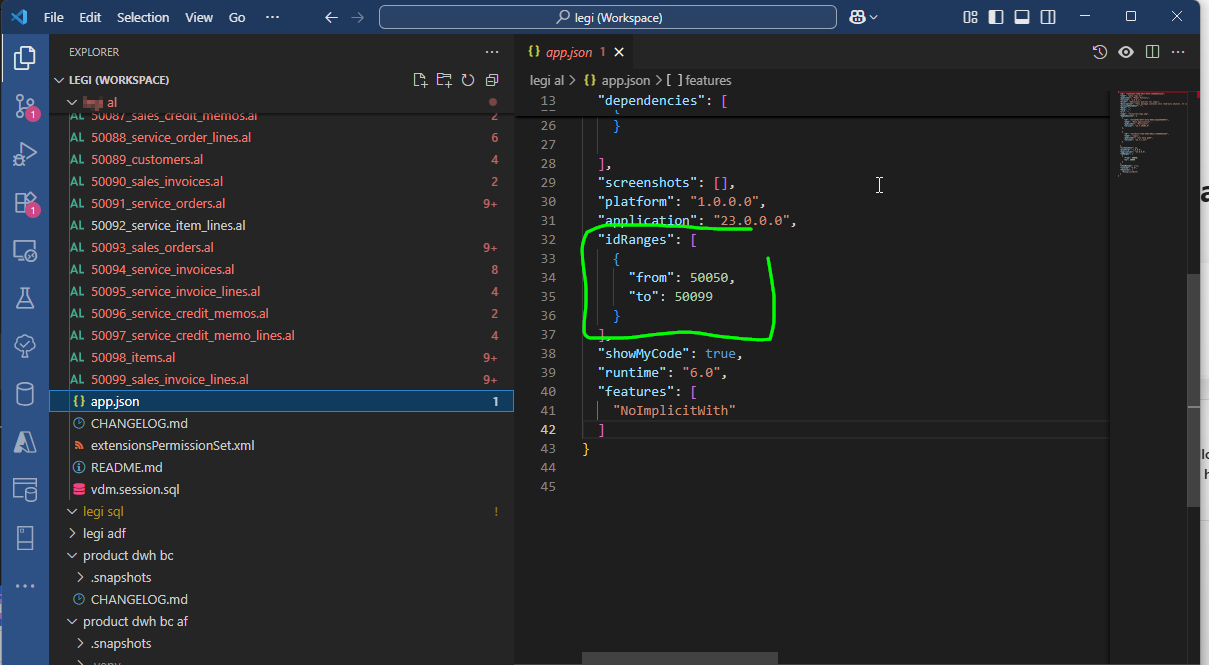Collapse all folders in Explorer
The width and height of the screenshot is (1209, 665).
(x=492, y=80)
